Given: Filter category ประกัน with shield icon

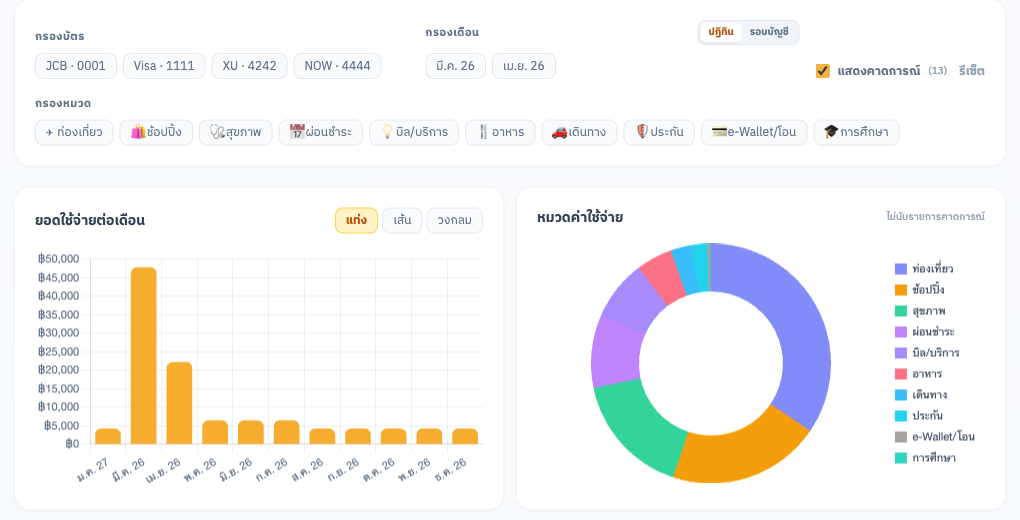Looking at the screenshot, I should pyautogui.click(x=659, y=132).
